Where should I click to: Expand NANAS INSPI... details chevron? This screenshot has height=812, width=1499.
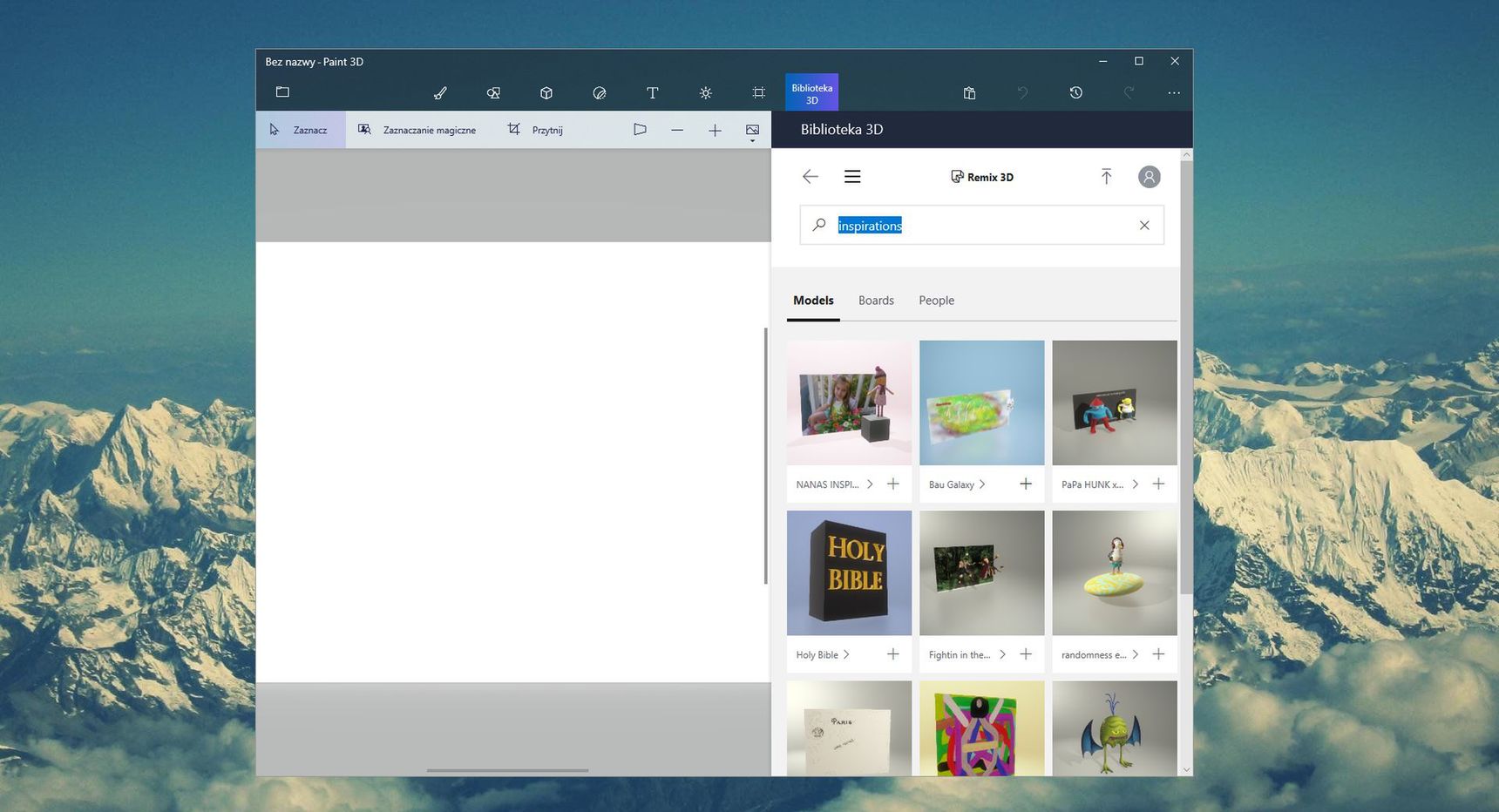coord(870,484)
